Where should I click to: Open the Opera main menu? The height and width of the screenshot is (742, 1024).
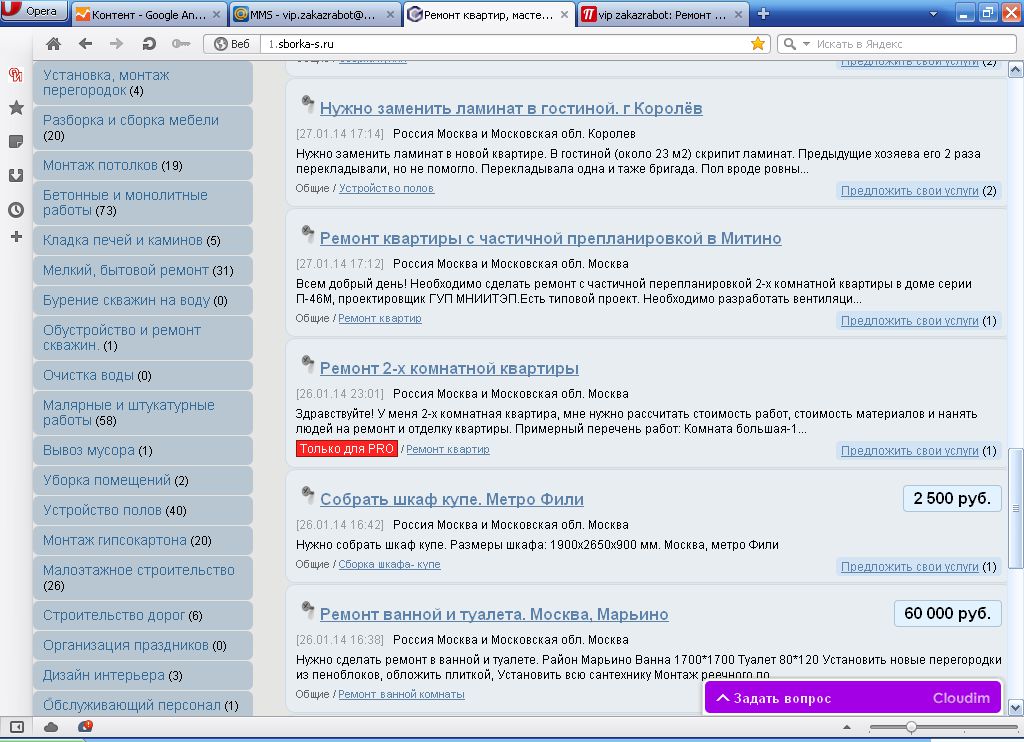click(x=34, y=12)
